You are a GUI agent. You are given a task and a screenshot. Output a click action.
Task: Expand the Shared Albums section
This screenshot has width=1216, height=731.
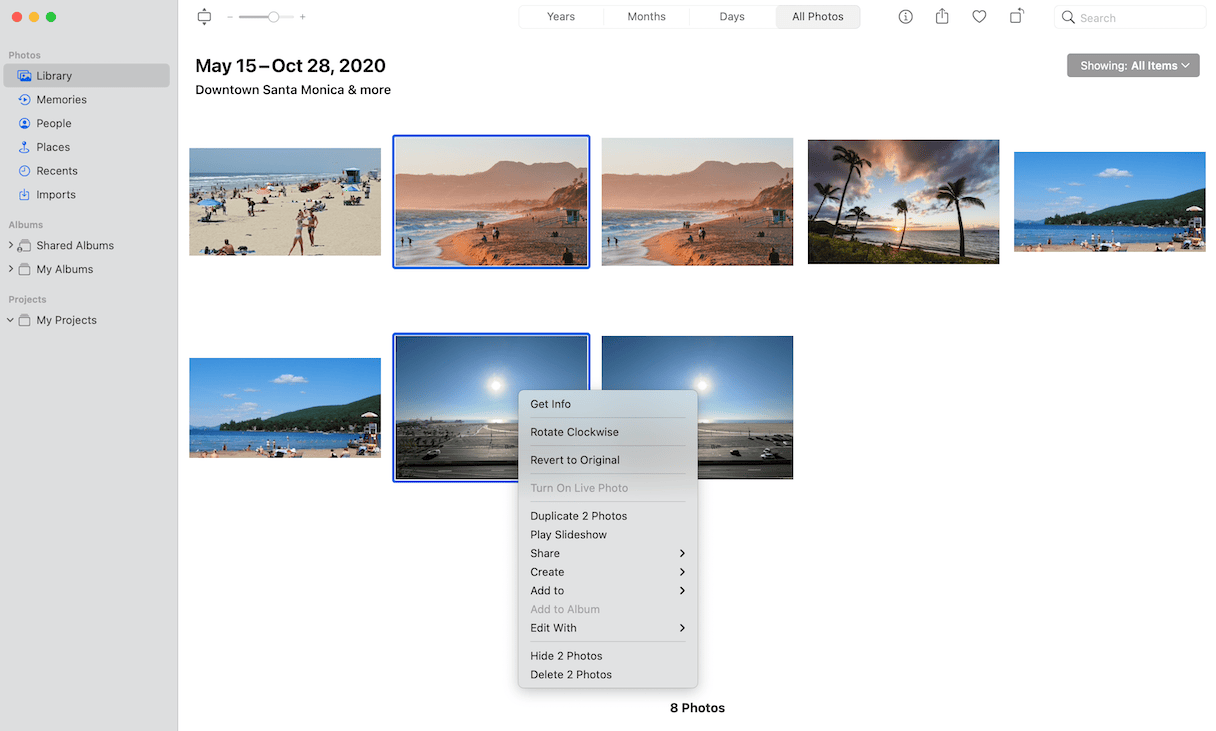pos(12,245)
